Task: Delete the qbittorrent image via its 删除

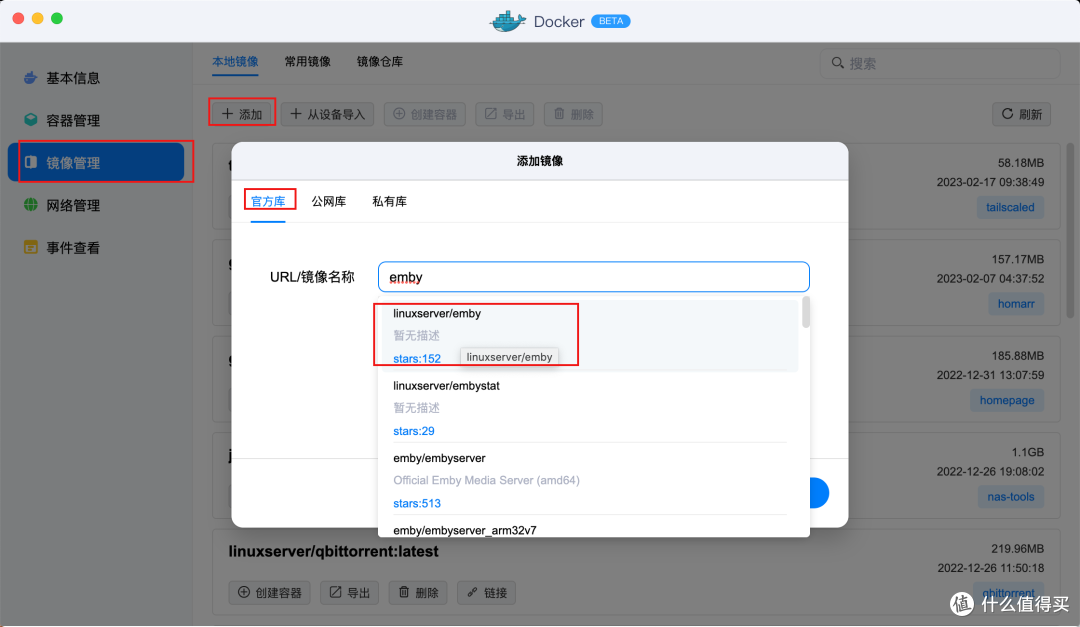Action: 418,593
